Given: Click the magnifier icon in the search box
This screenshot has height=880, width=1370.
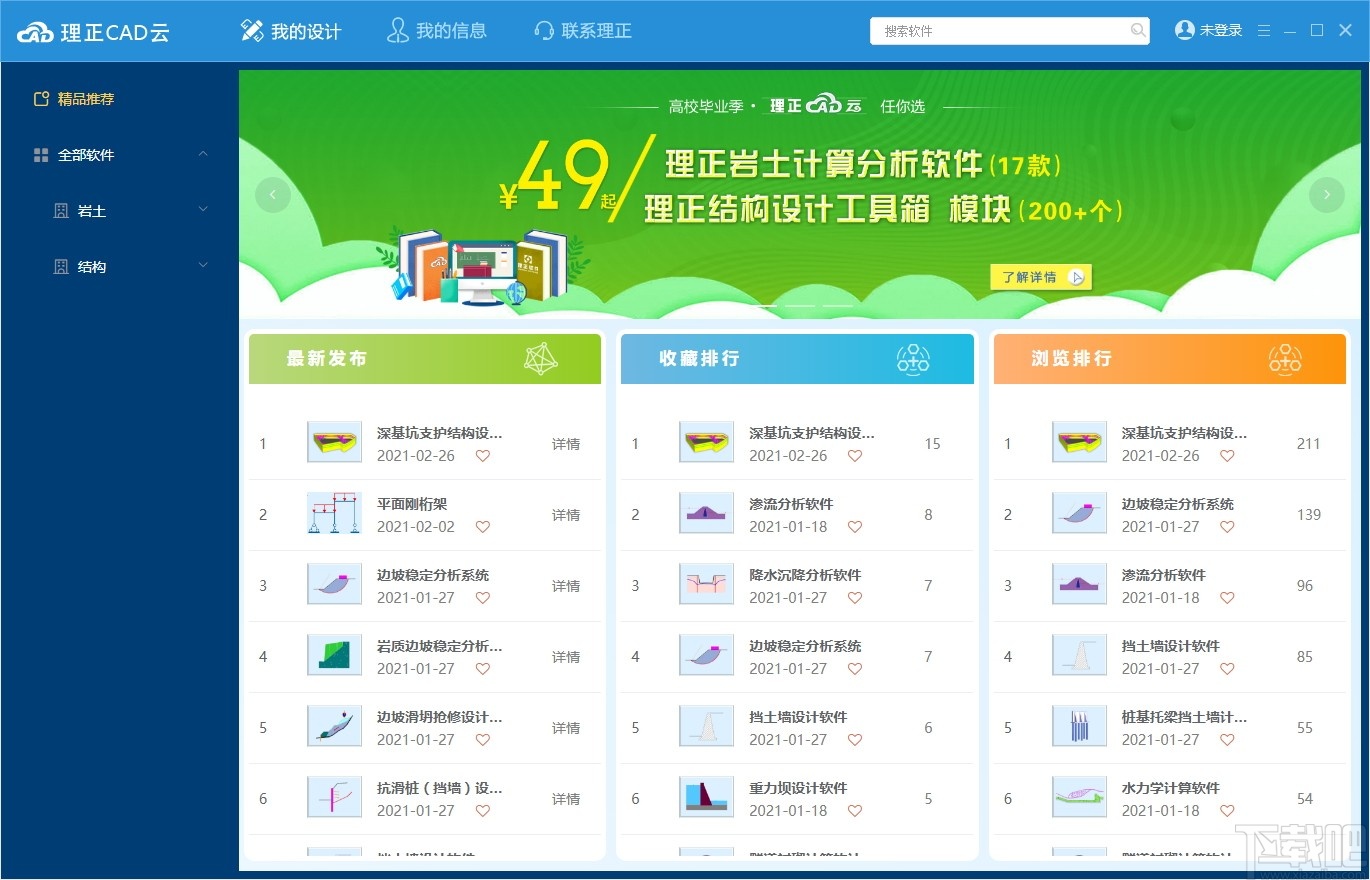Looking at the screenshot, I should click(x=1138, y=31).
